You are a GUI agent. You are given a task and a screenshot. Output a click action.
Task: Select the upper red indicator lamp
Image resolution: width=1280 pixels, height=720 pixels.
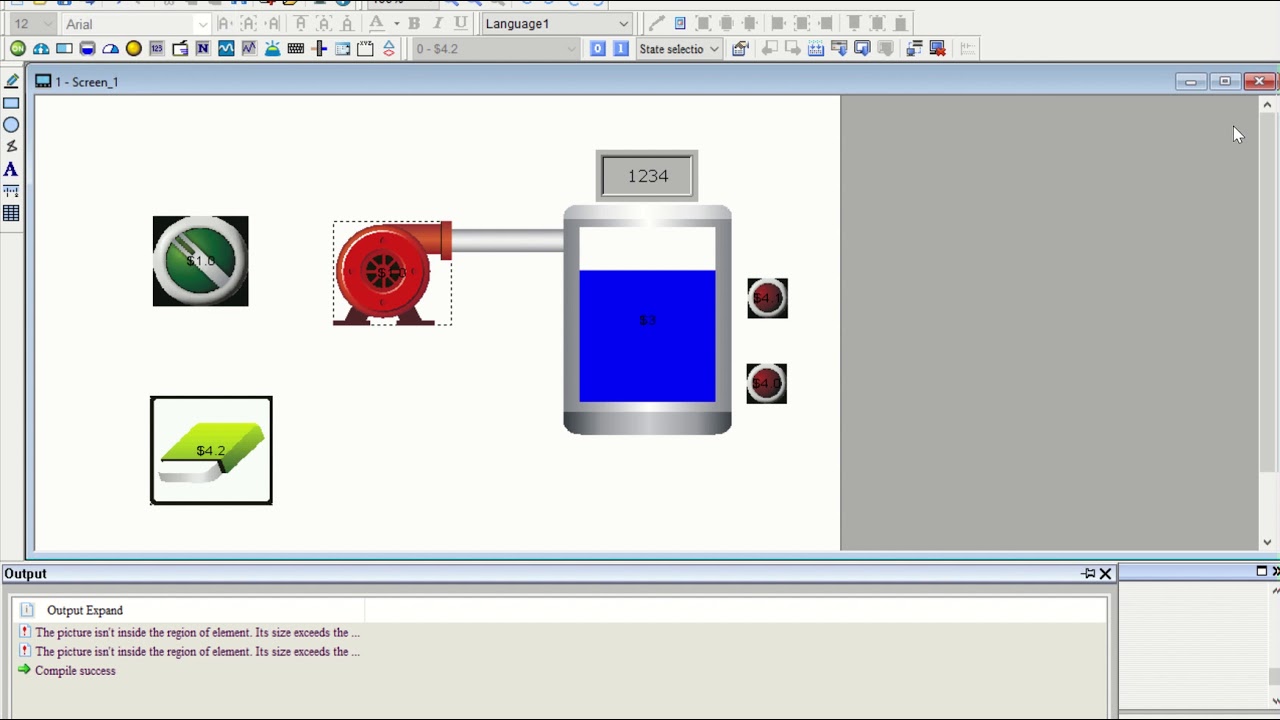coord(767,298)
